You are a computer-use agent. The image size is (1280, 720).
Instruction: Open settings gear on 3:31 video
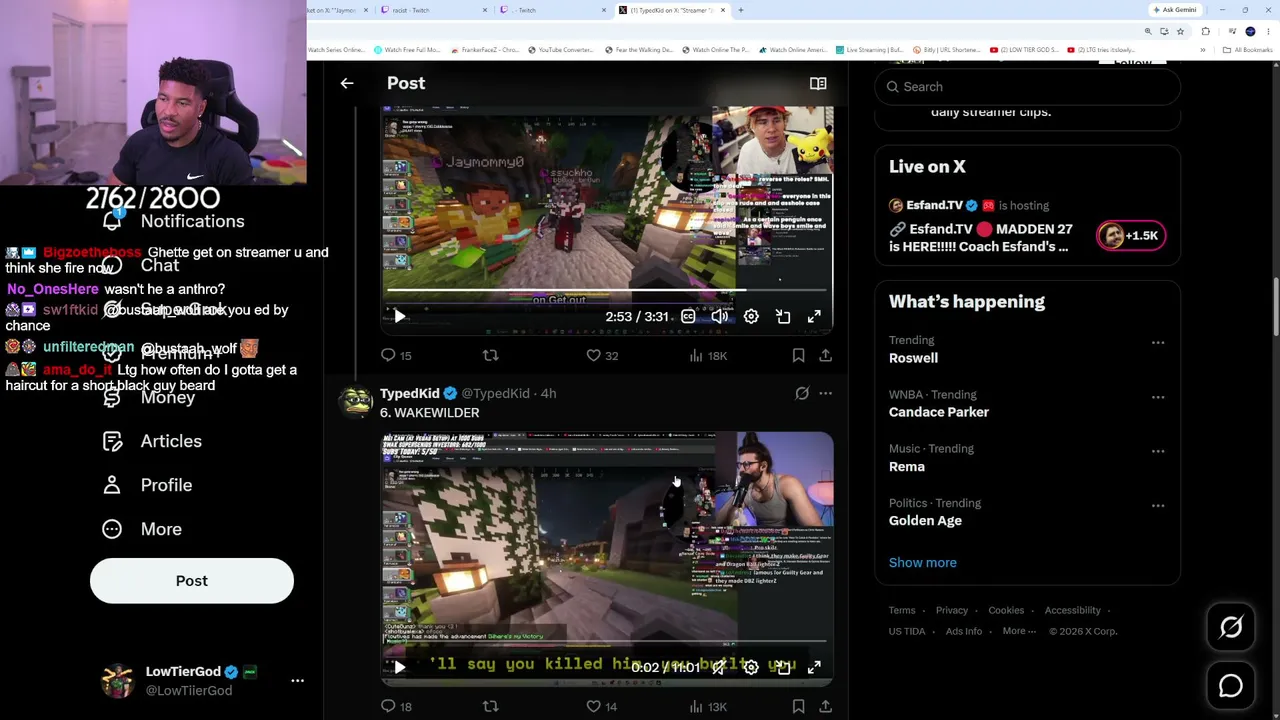[x=751, y=316]
